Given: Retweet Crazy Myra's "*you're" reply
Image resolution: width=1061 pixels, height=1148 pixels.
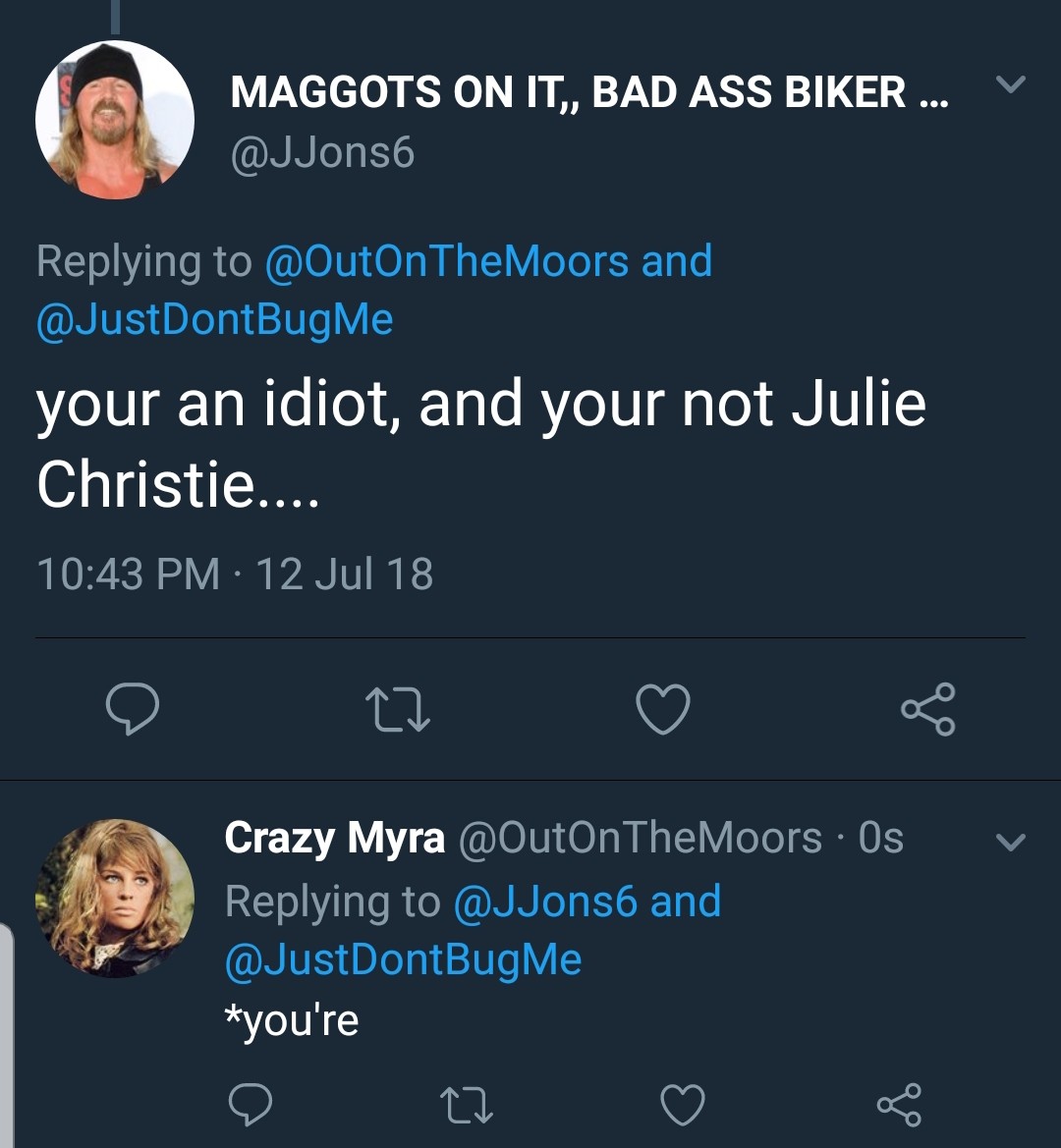Looking at the screenshot, I should (x=466, y=1104).
